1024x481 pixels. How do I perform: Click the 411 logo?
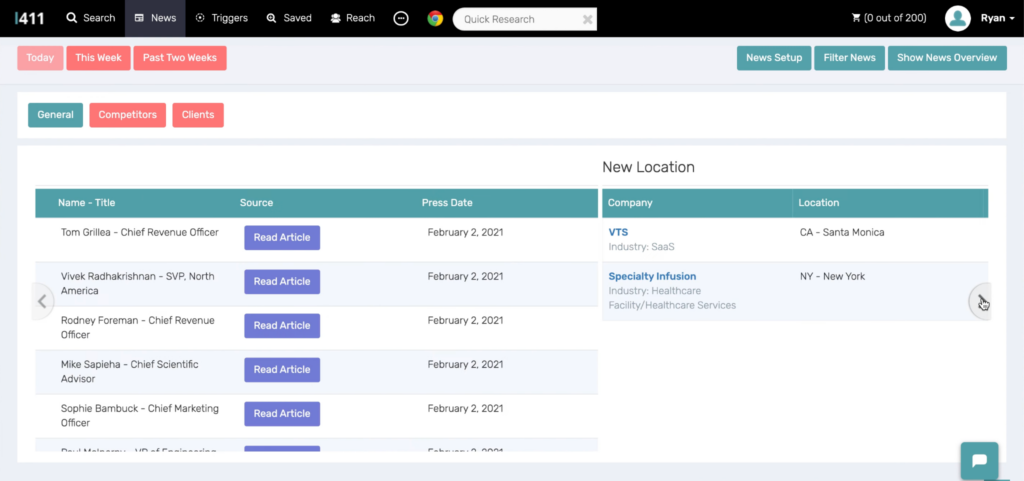tap(29, 18)
